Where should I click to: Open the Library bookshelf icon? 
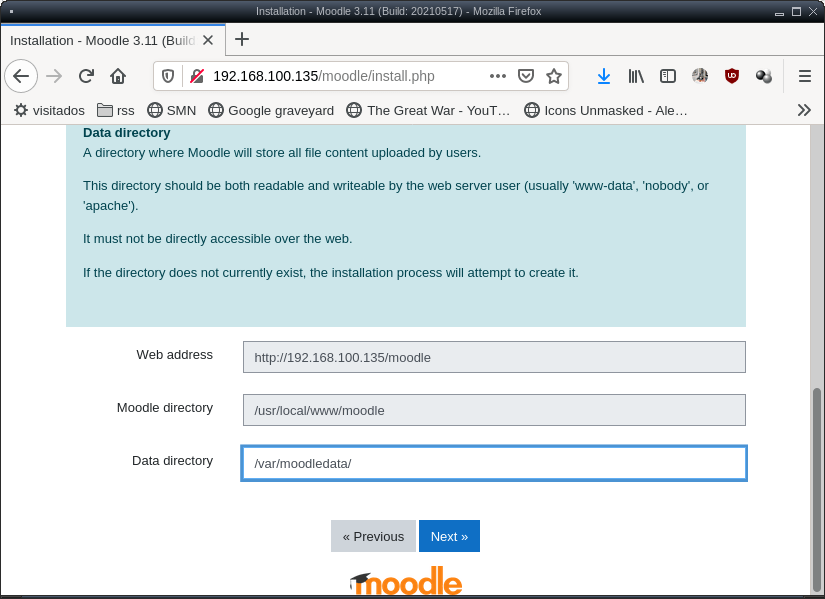click(x=636, y=76)
